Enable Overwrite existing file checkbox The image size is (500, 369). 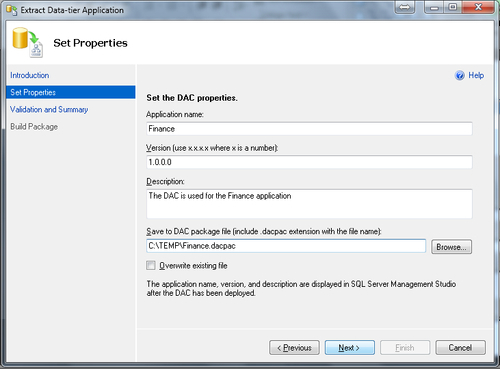(151, 265)
